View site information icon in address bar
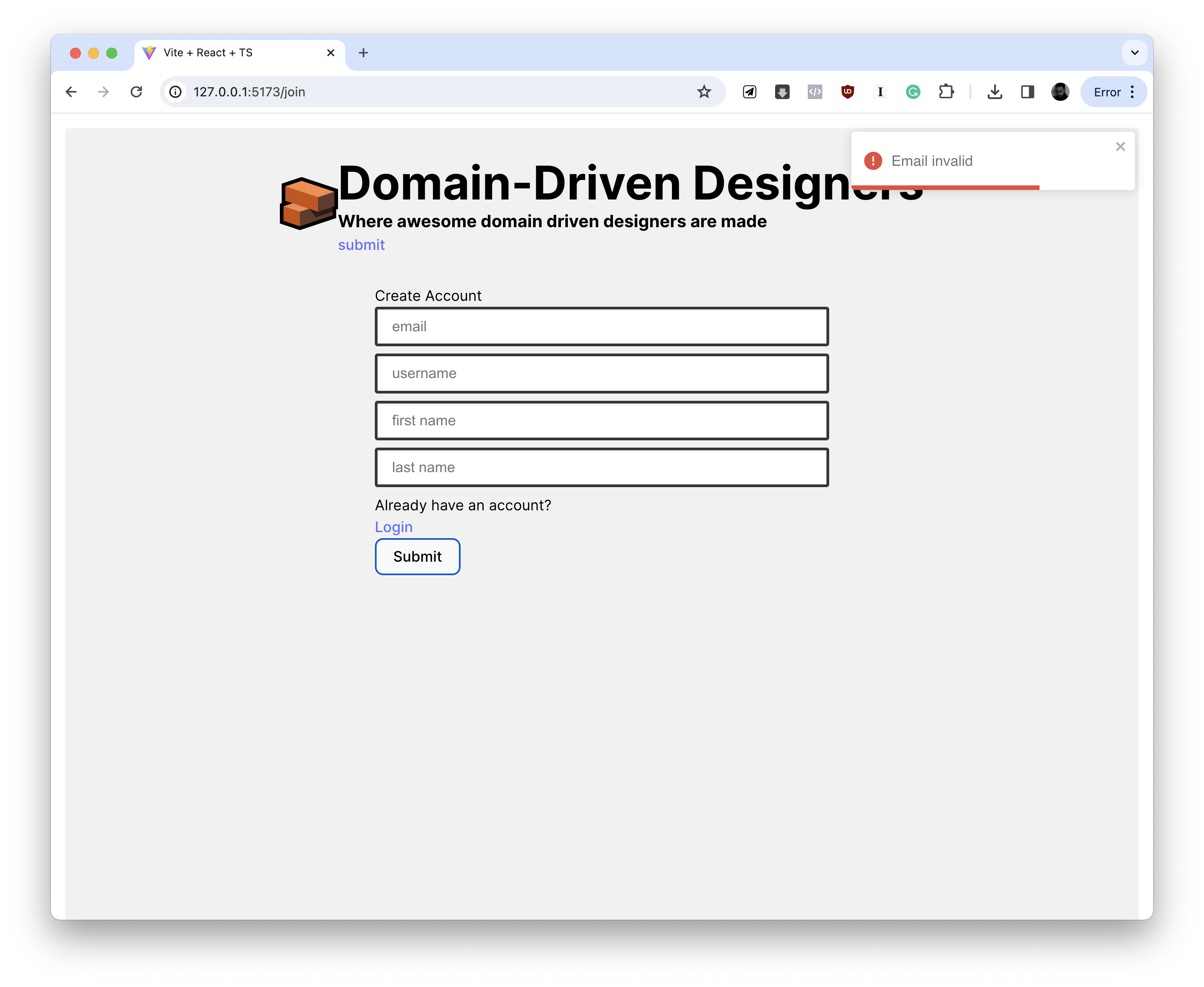 click(x=176, y=92)
